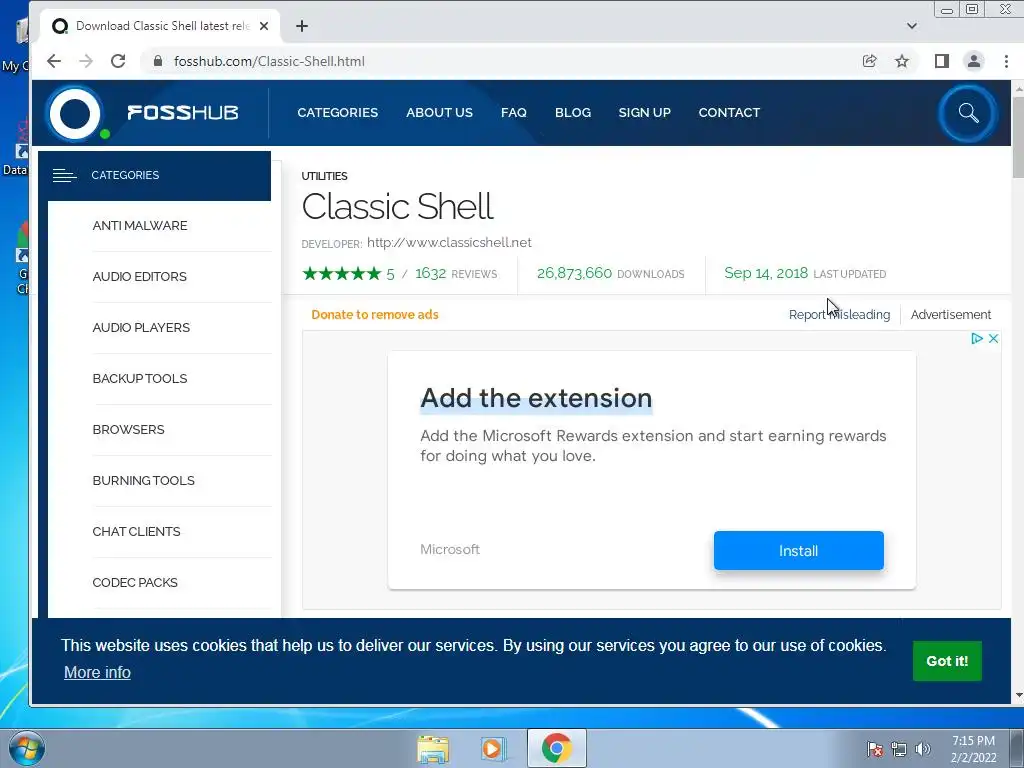The width and height of the screenshot is (1024, 768).
Task: Click the Utilities breadcrumb label
Action: (x=325, y=176)
